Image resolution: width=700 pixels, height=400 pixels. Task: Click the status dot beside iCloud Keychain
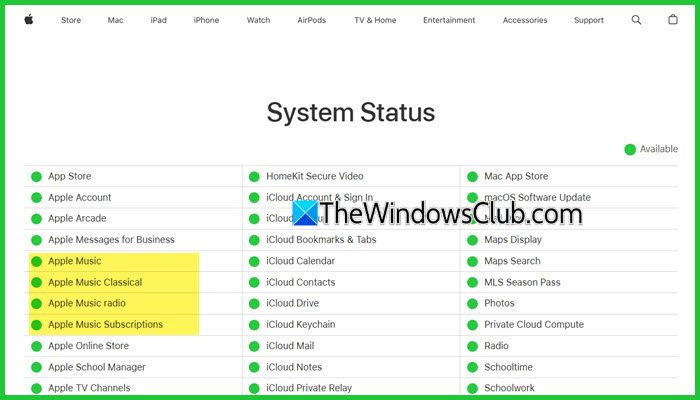(x=254, y=325)
